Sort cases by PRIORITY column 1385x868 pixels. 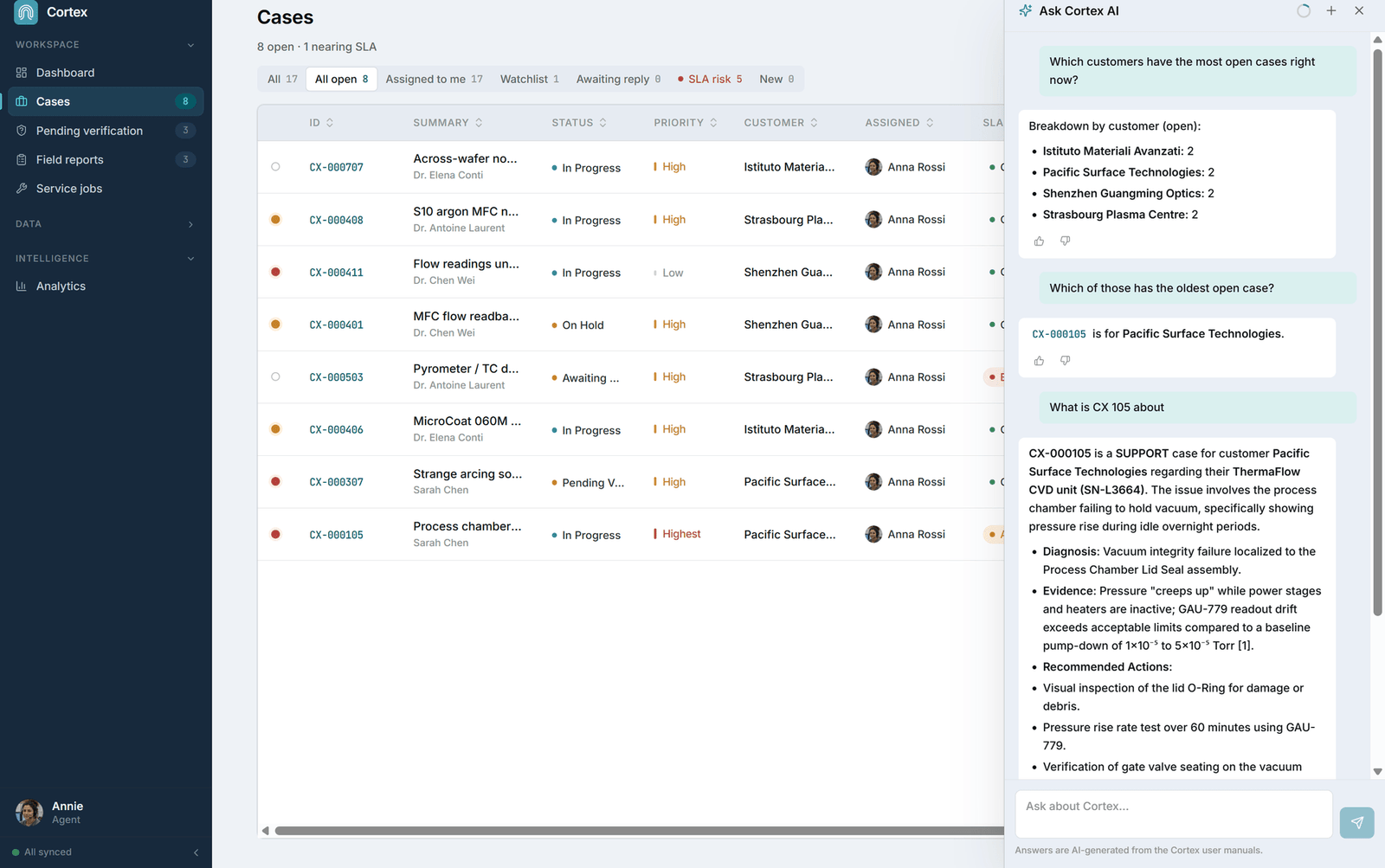[686, 123]
